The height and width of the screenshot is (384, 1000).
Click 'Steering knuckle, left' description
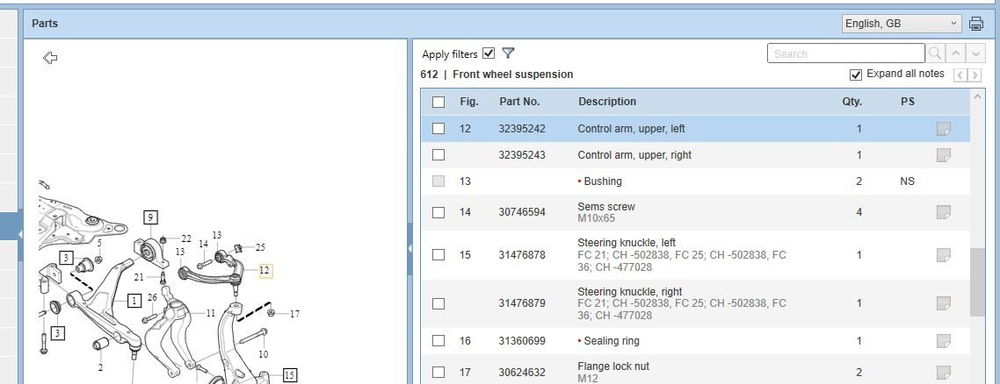pyautogui.click(x=626, y=243)
